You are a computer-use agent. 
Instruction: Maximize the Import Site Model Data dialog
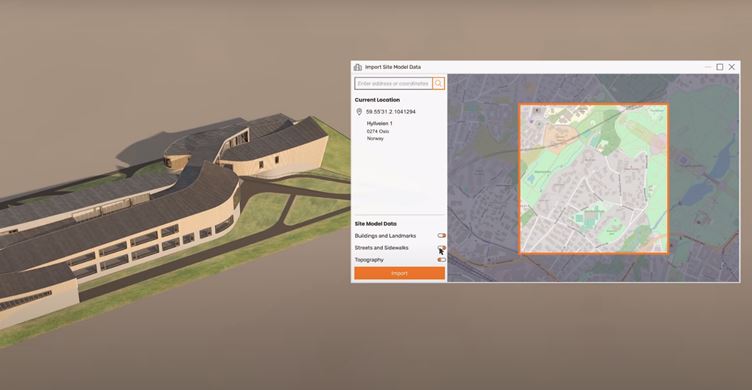pos(720,67)
